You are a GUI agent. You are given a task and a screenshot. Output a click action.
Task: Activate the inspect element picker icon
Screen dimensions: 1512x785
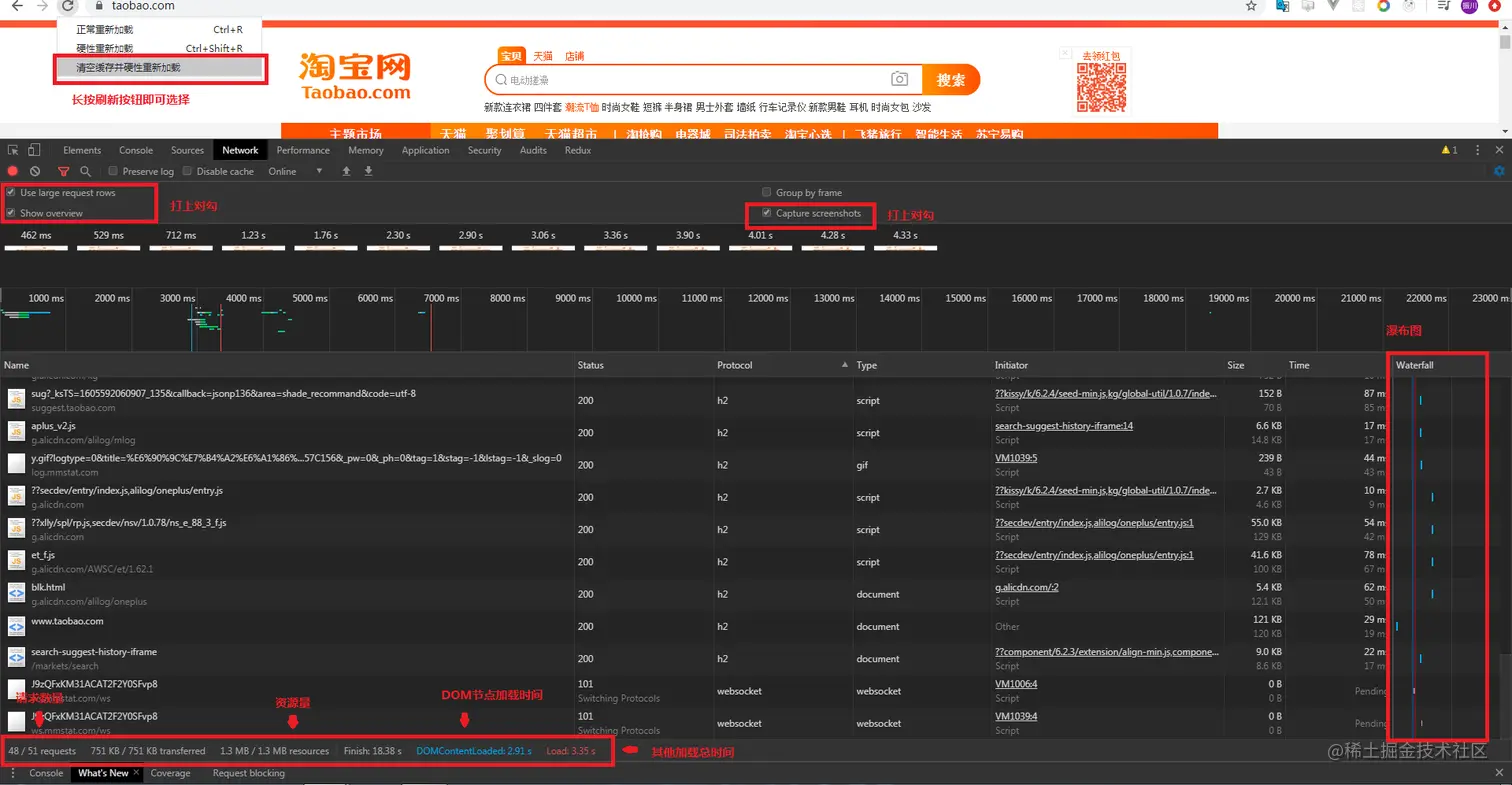pos(14,150)
